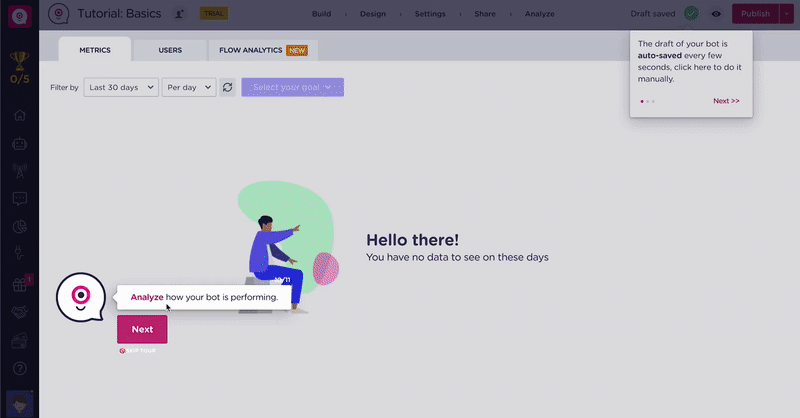Open the gift icon with notification badge
The image size is (800, 418).
[19, 284]
